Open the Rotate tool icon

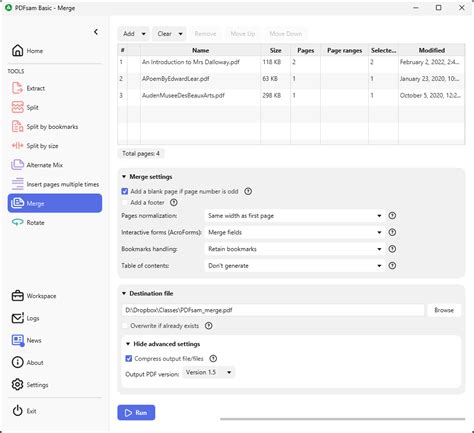[x=17, y=222]
